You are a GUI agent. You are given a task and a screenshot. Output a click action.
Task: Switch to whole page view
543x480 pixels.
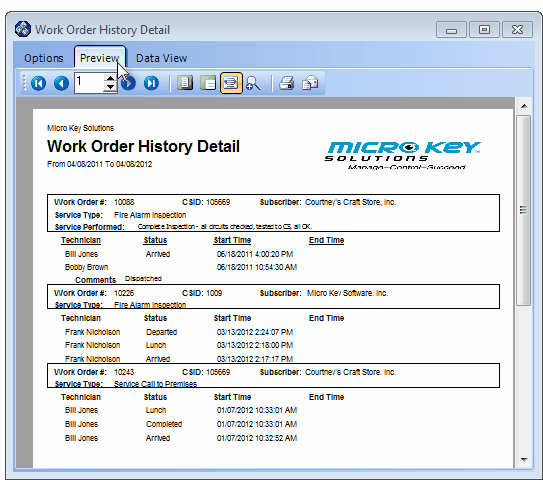coord(185,83)
